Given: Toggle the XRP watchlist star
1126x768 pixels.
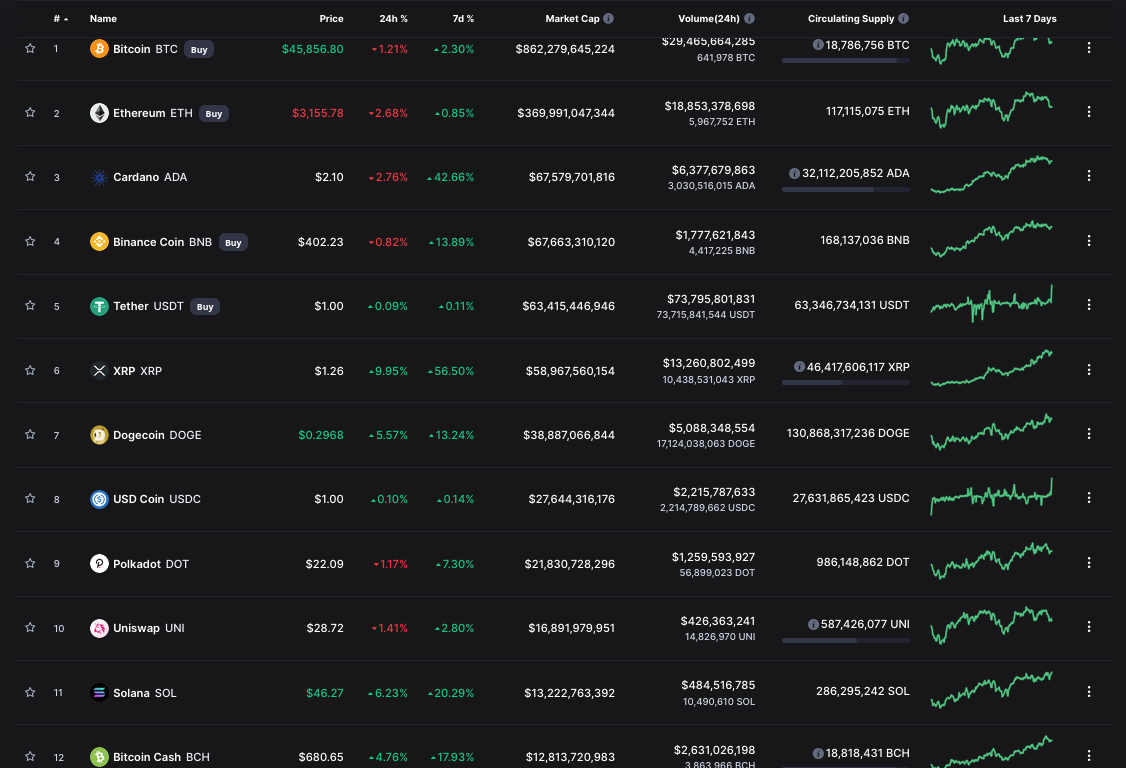Looking at the screenshot, I should click(30, 370).
